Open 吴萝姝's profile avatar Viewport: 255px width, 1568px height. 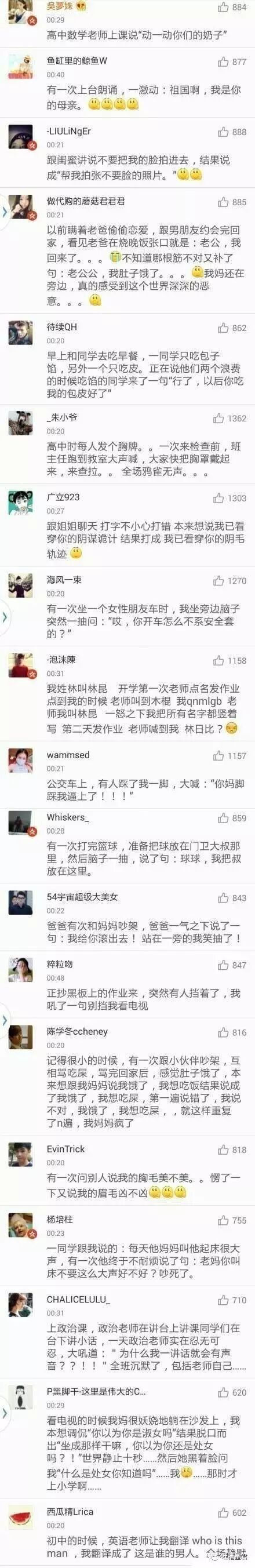21,13
